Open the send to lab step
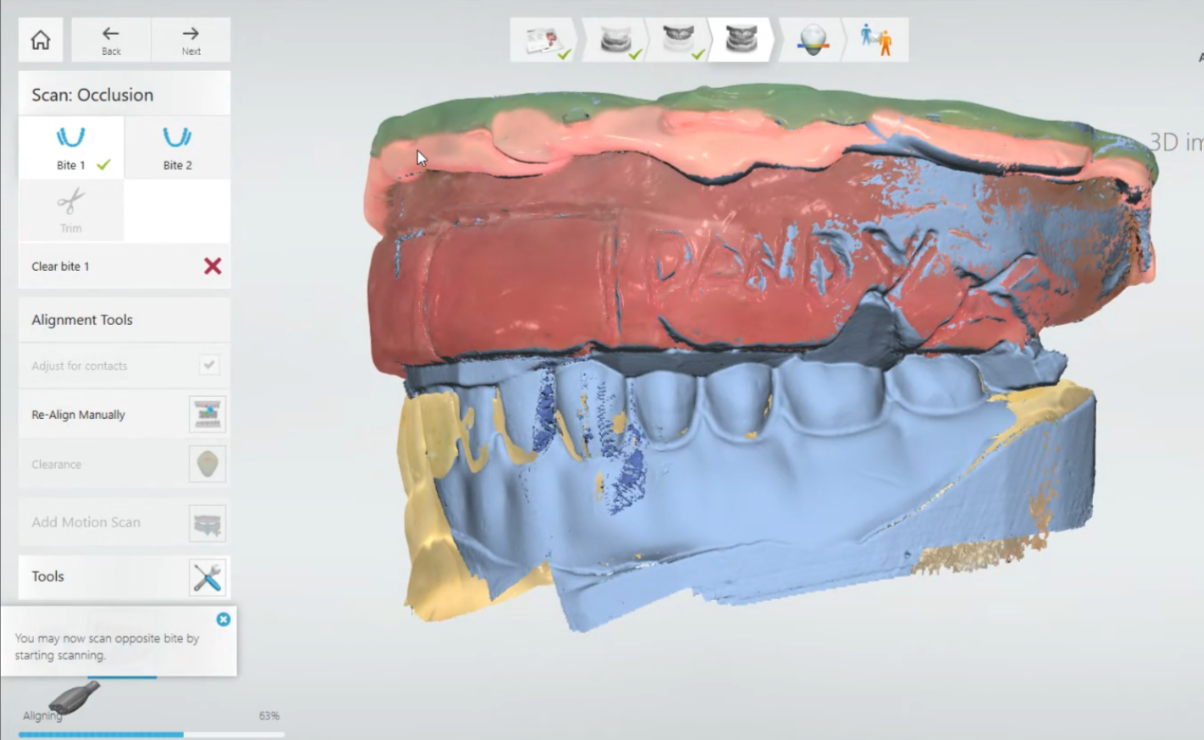The image size is (1204, 740). [877, 40]
